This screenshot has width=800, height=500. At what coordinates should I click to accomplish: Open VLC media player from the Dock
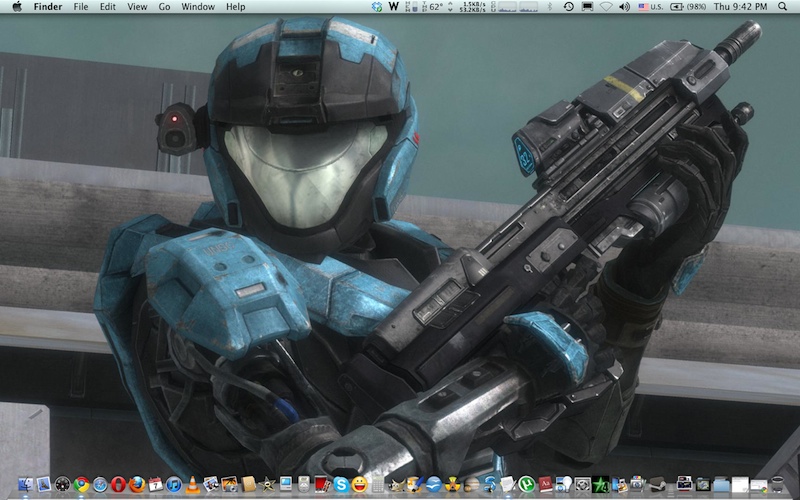[192, 484]
